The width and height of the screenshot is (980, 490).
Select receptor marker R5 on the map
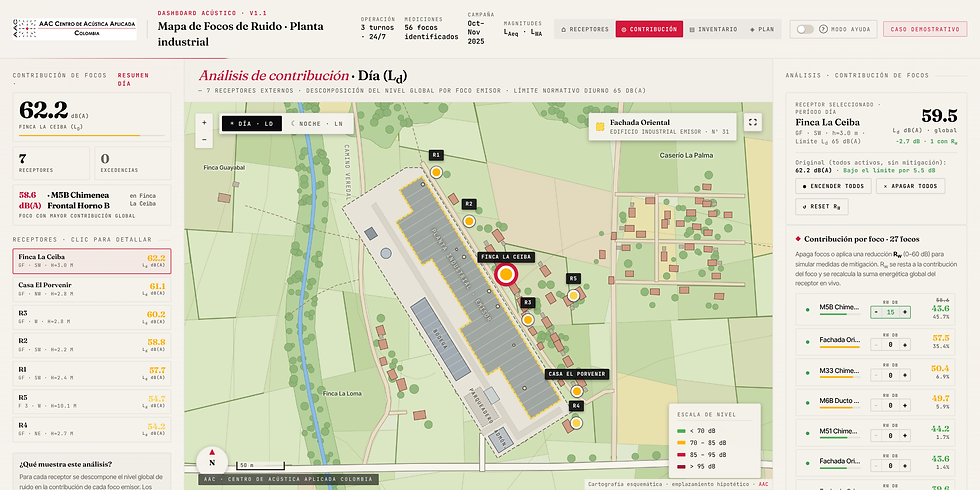coord(573,296)
